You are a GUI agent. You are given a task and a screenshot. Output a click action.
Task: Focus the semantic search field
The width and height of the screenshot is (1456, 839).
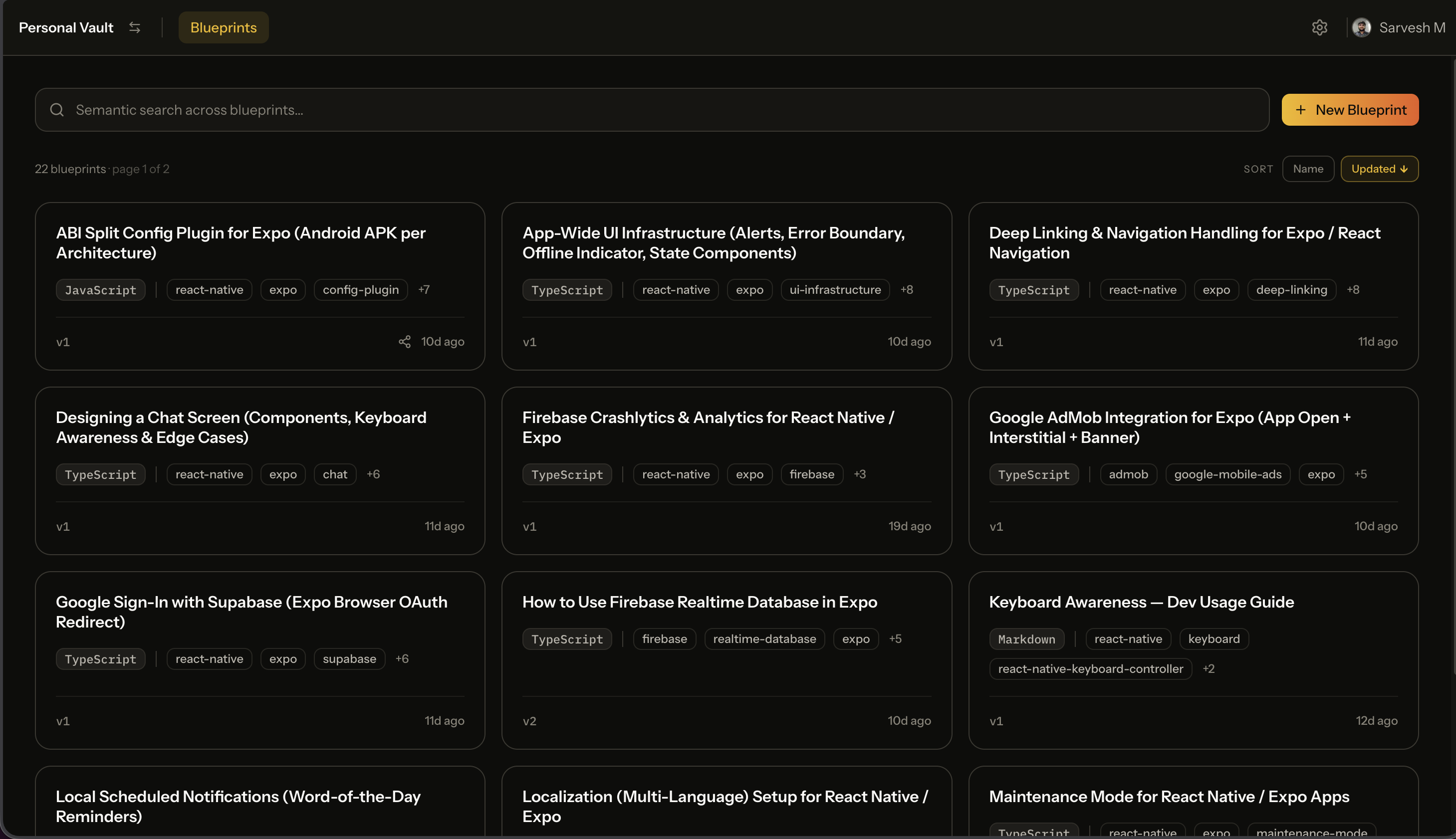click(652, 109)
